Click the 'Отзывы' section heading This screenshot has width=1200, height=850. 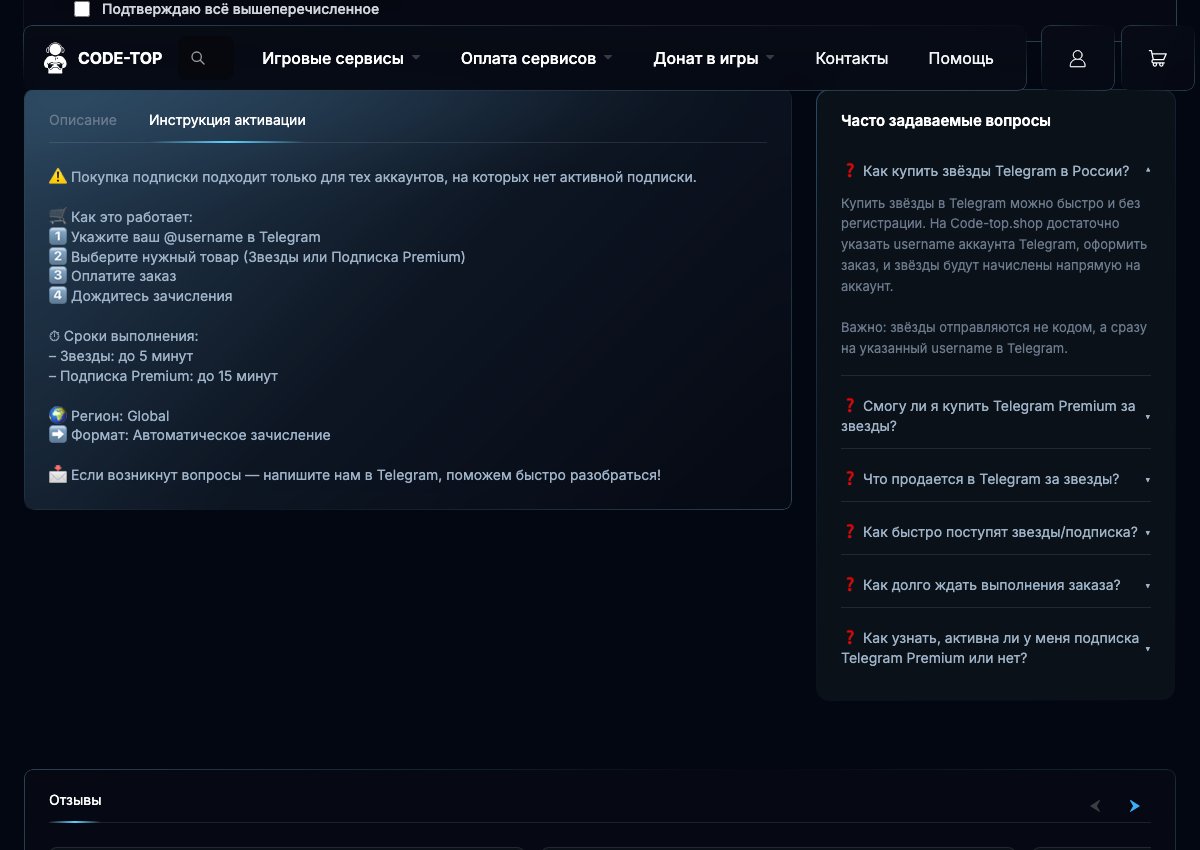(75, 800)
